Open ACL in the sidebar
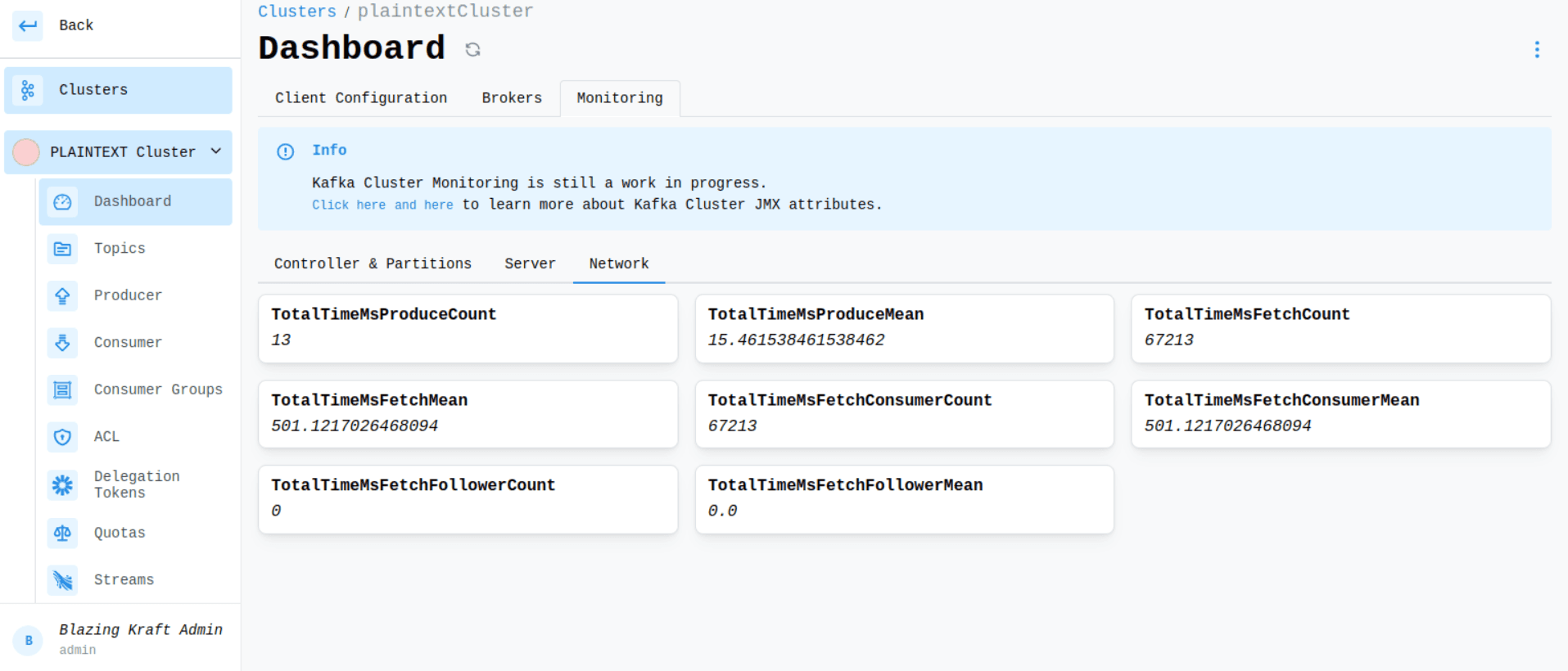This screenshot has width=1568, height=671. (135, 437)
